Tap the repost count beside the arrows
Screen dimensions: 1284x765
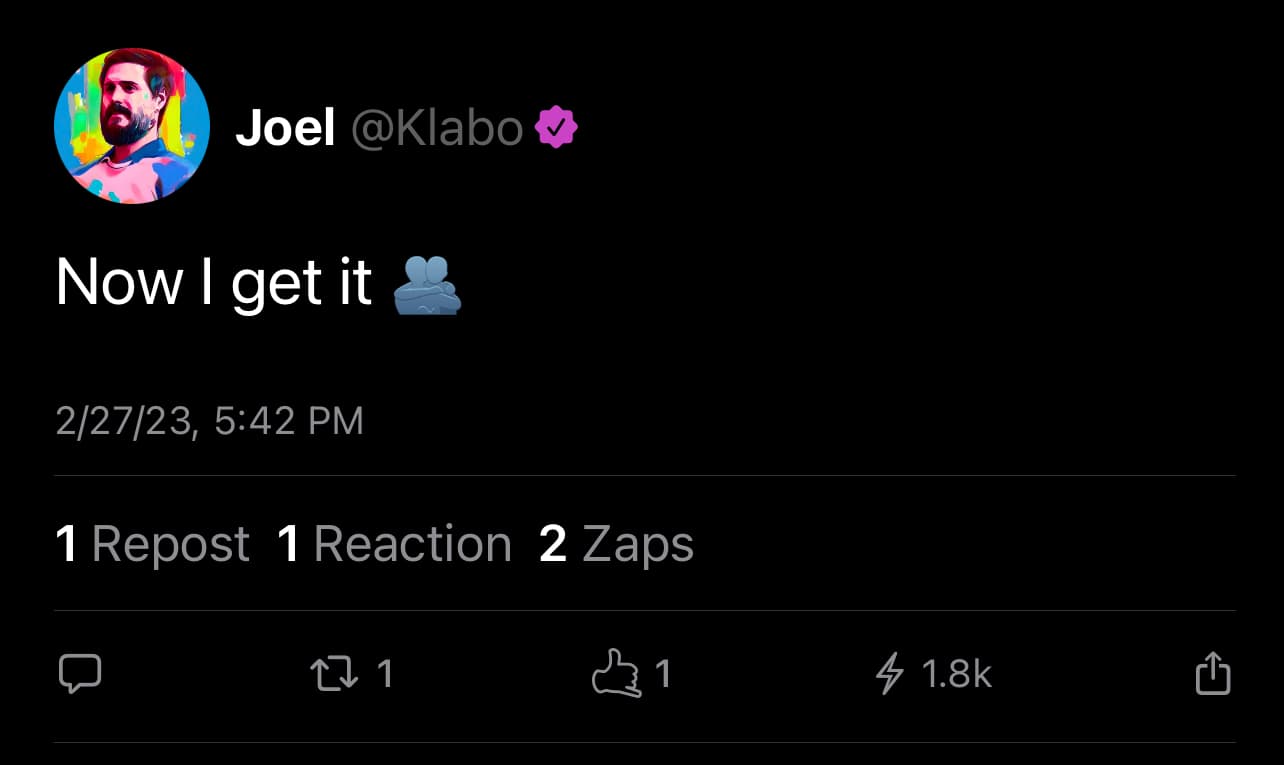tap(385, 674)
